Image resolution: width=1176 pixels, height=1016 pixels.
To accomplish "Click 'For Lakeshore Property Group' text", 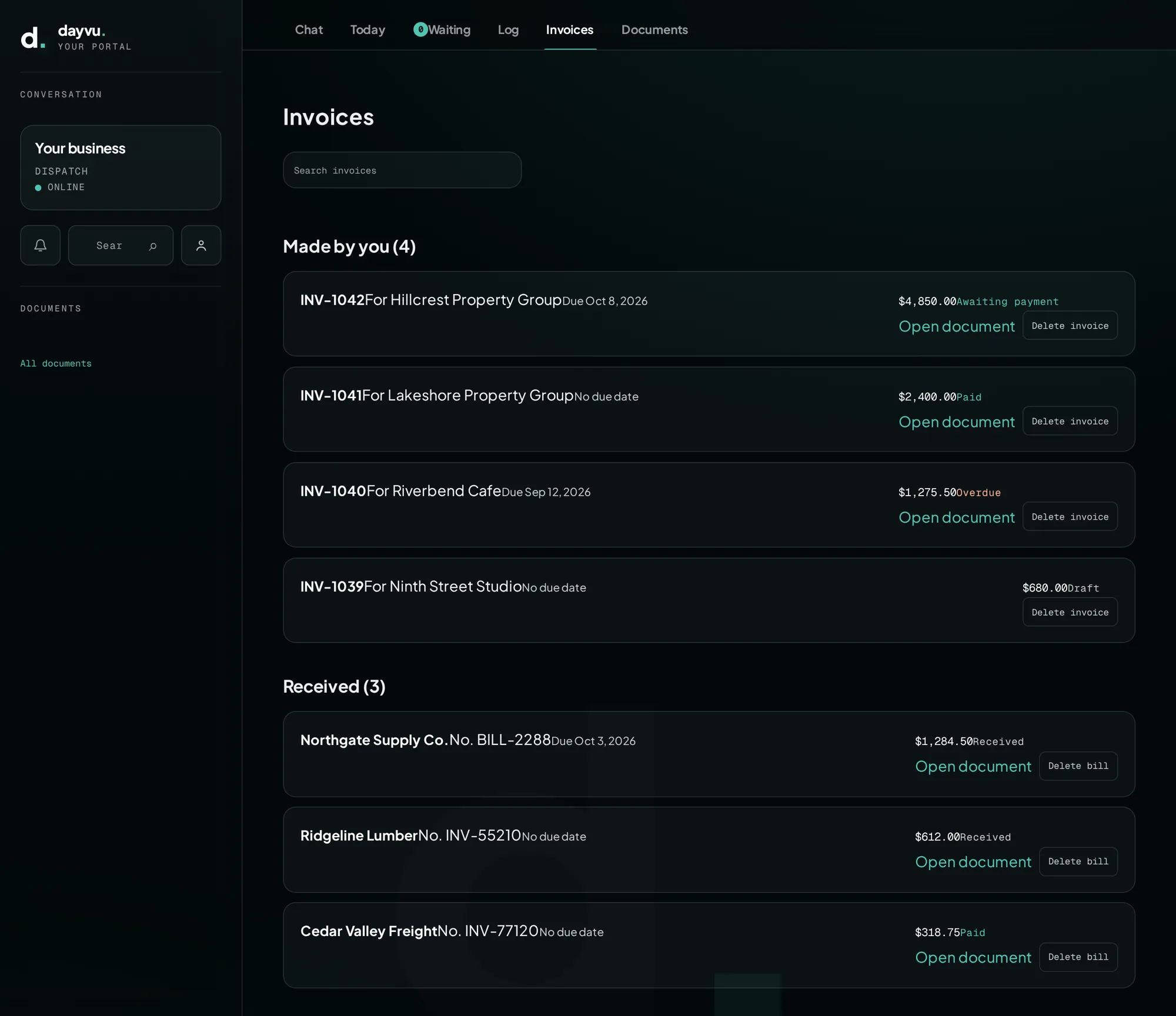I will pyautogui.click(x=467, y=395).
